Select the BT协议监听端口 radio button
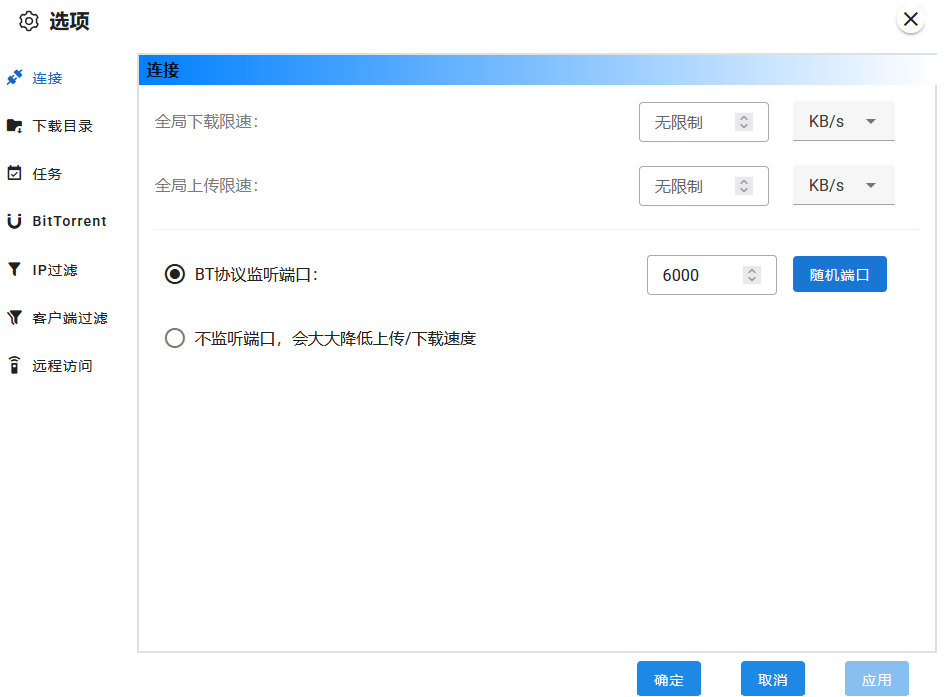The image size is (945, 697). [x=174, y=274]
